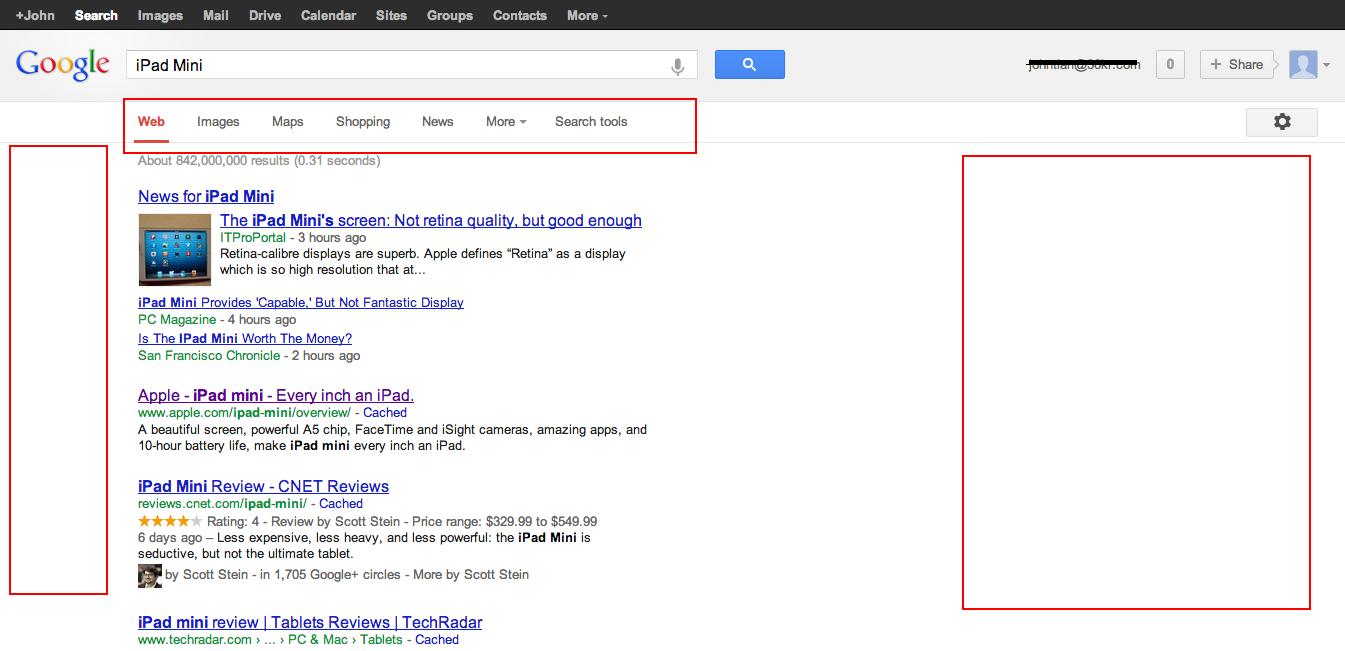1345x651 pixels.
Task: Select the Web results tab
Action: 151,122
